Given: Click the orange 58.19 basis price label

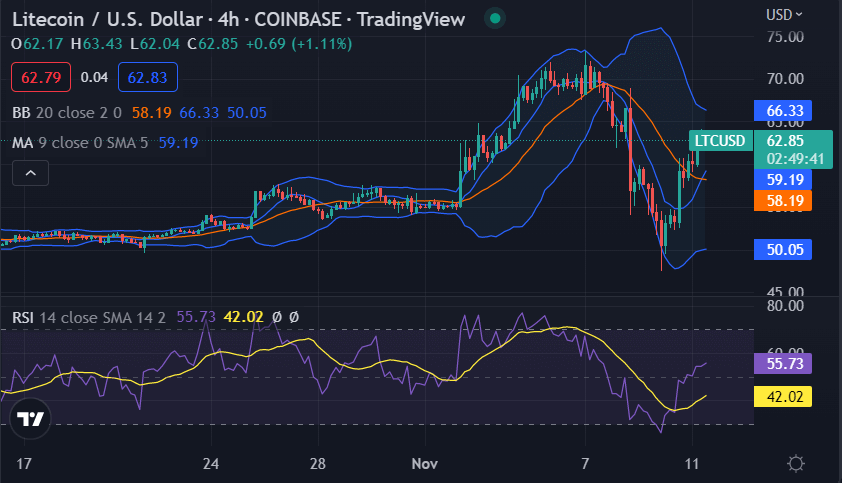Looking at the screenshot, I should [x=783, y=200].
